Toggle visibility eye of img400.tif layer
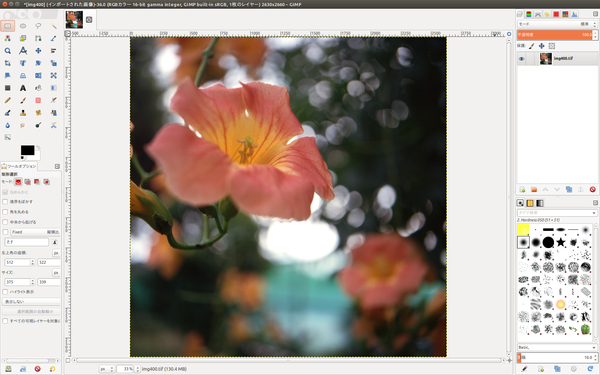Screen dimensions: 600x375 521,59
